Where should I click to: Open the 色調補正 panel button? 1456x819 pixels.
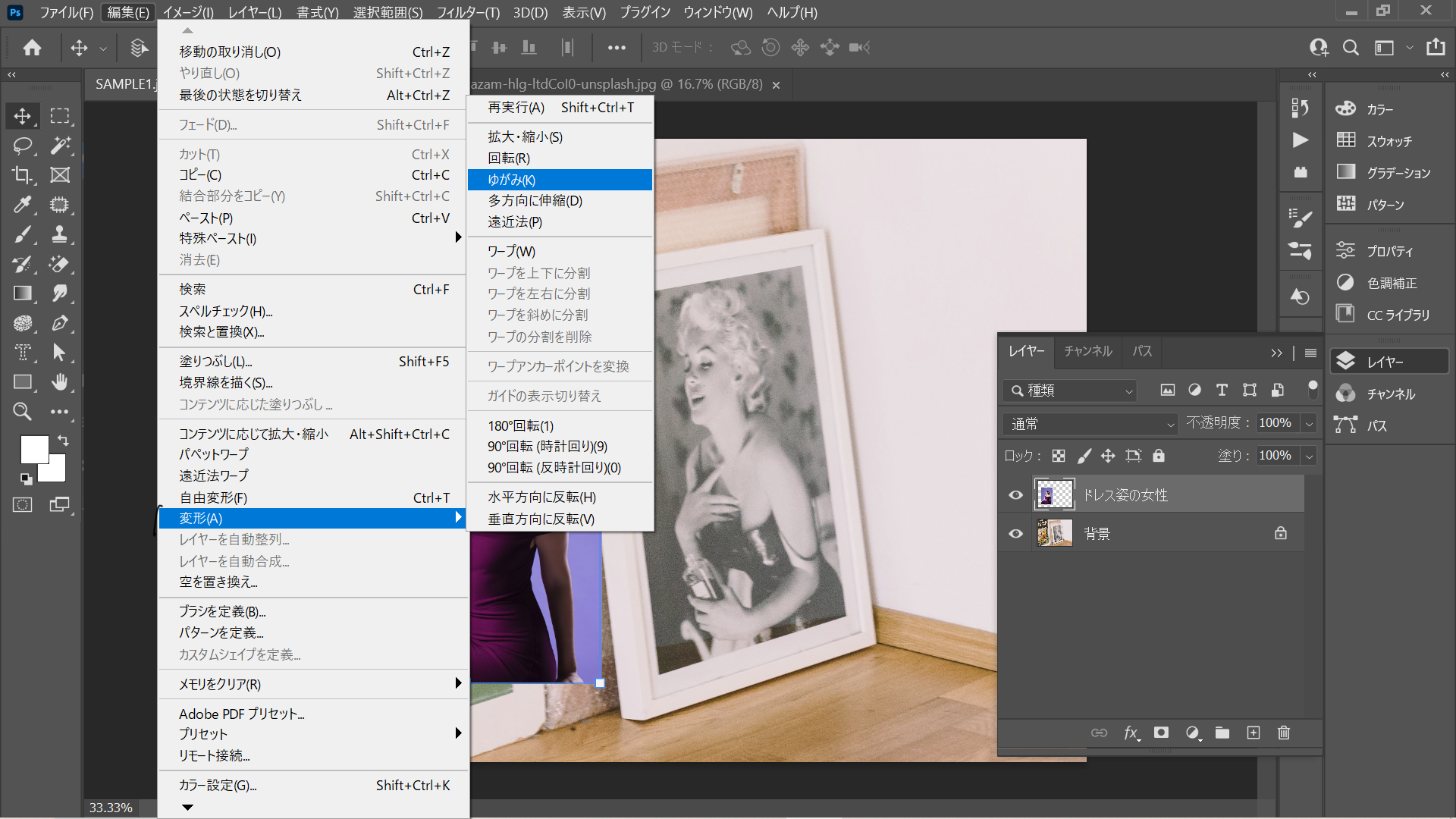[1389, 283]
